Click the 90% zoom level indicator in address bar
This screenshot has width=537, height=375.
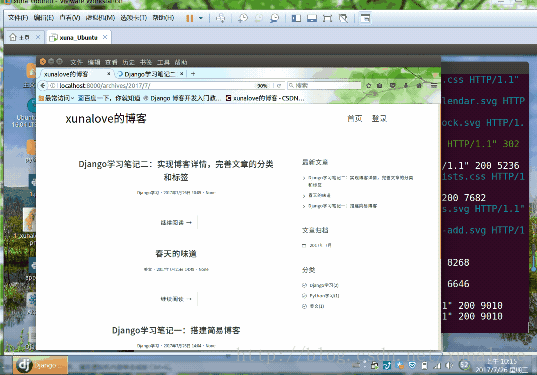(263, 86)
